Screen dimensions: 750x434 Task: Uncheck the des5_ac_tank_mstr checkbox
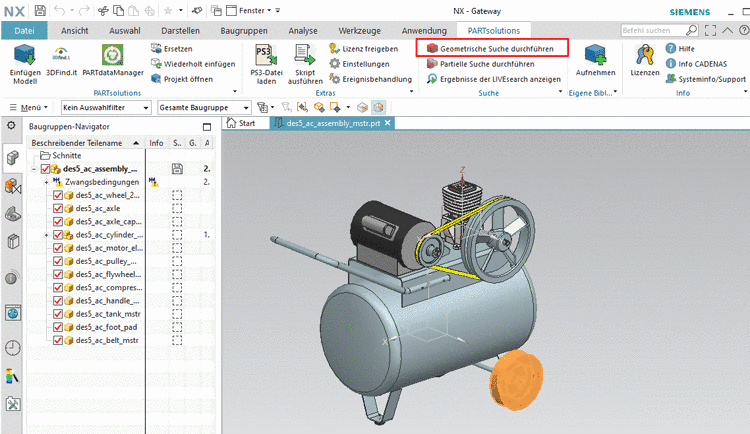(58, 314)
